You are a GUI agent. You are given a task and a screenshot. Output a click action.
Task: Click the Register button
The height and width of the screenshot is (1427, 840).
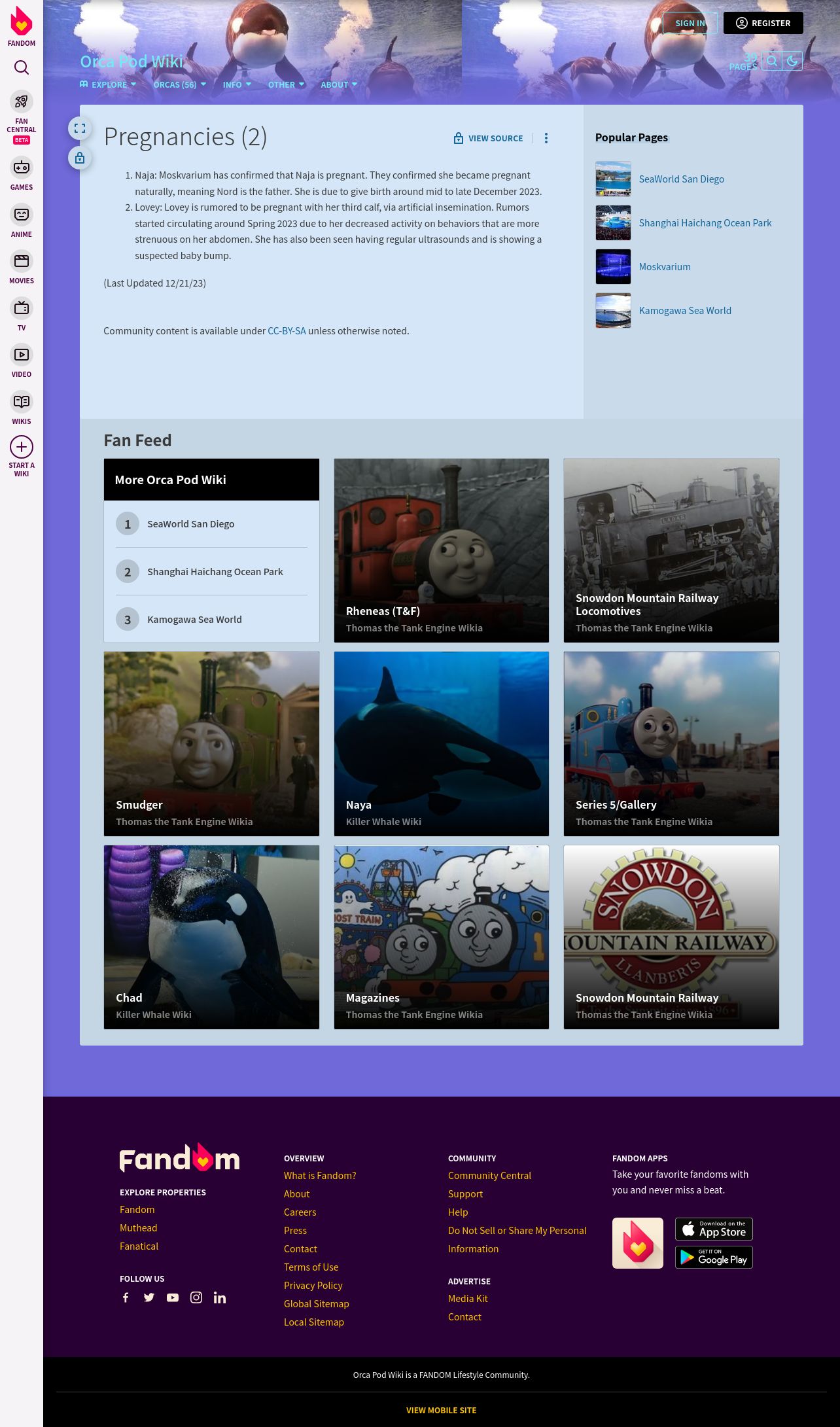[763, 23]
